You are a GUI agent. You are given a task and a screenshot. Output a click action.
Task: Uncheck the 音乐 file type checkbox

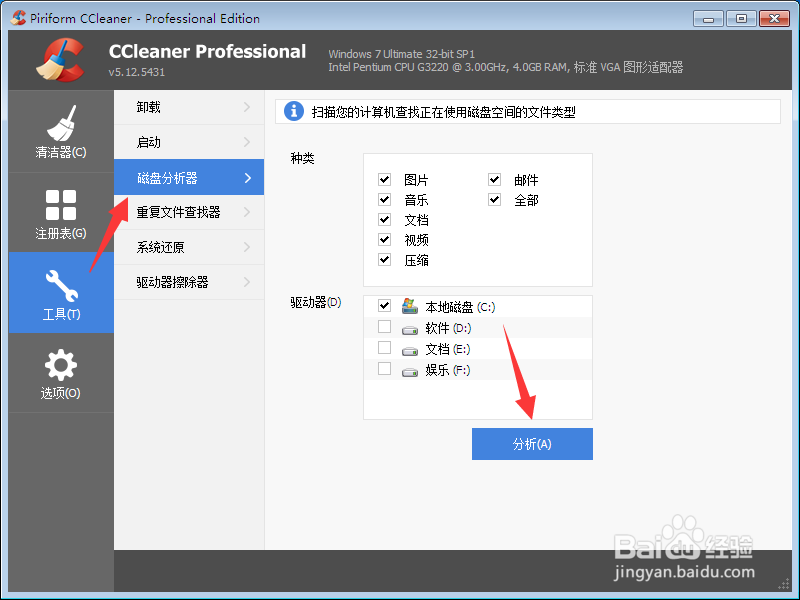(x=385, y=199)
